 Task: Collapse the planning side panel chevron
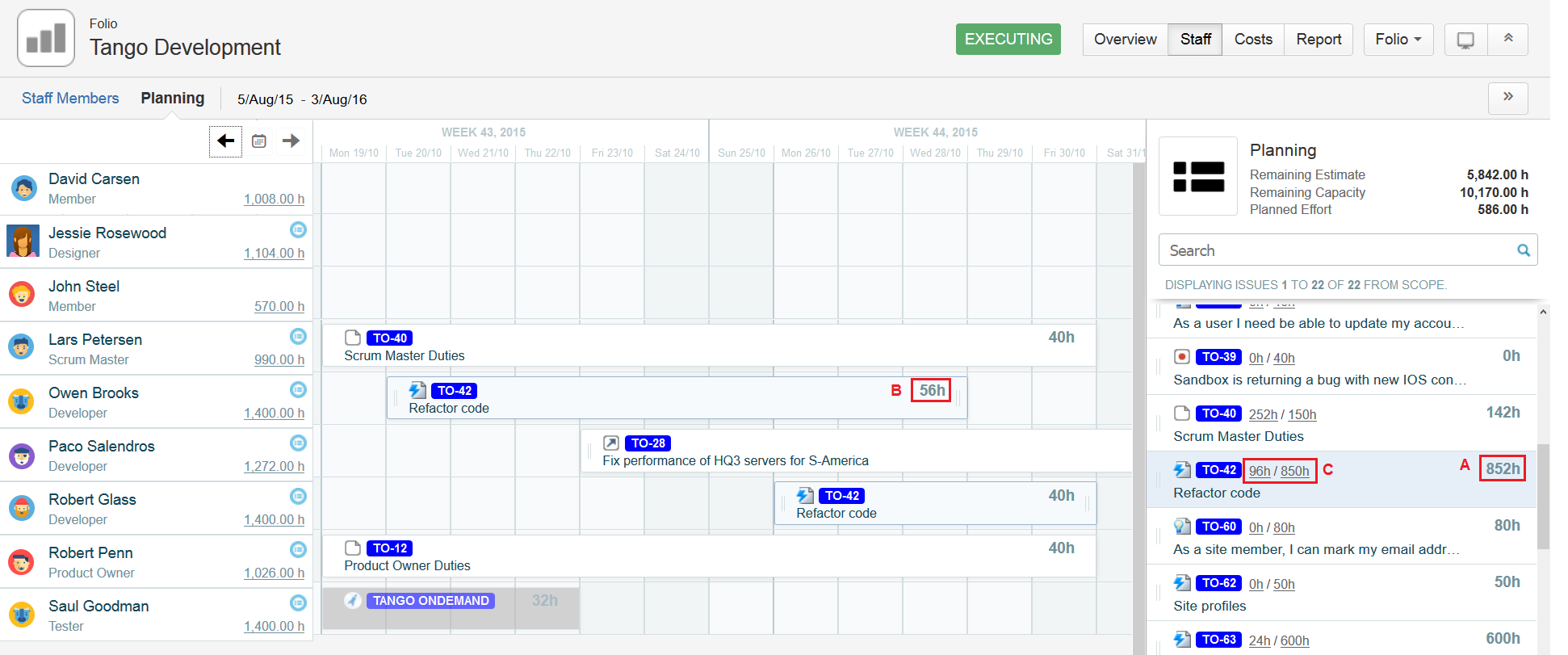(x=1508, y=98)
